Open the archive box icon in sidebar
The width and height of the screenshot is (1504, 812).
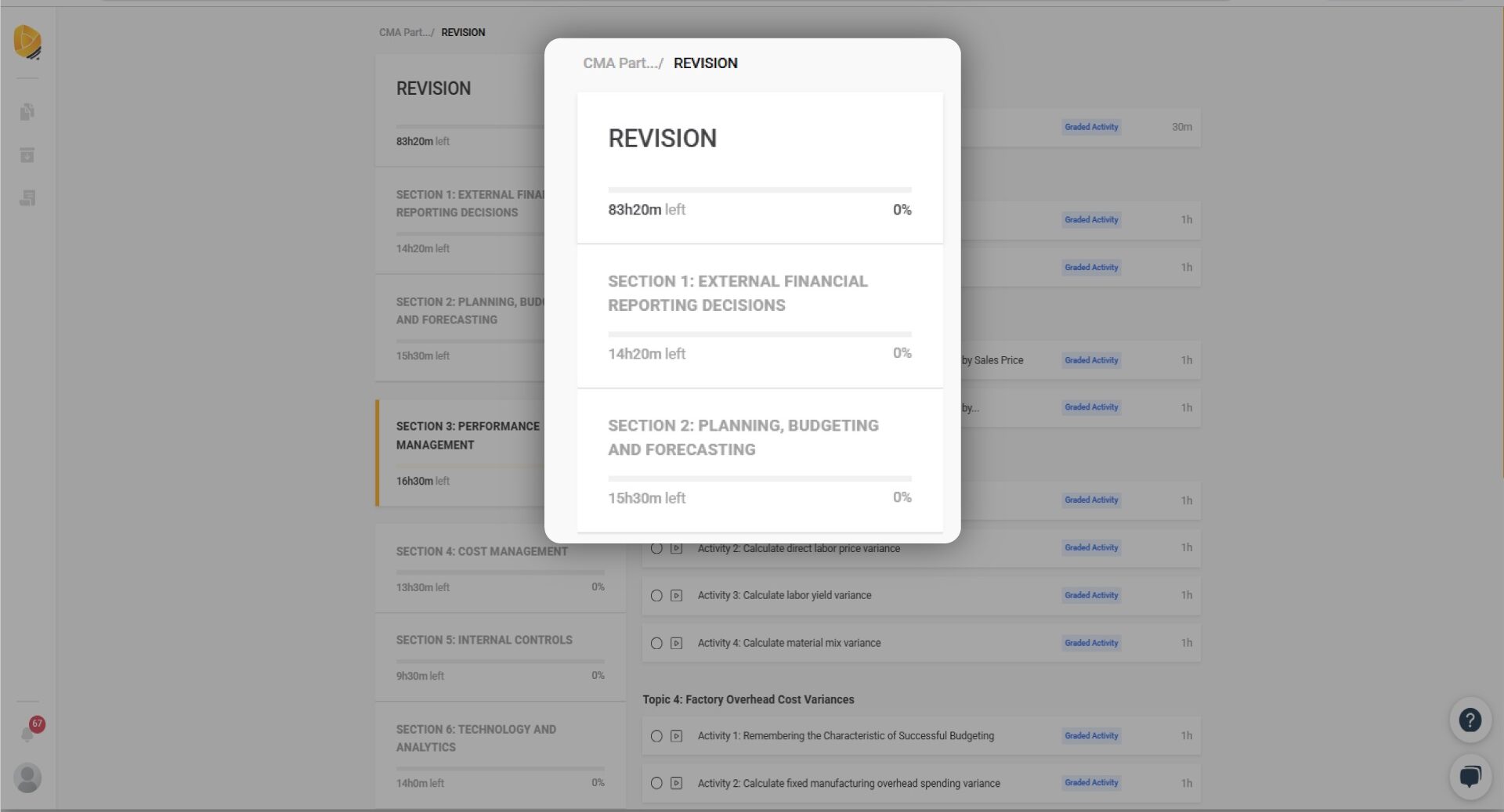pyautogui.click(x=27, y=155)
